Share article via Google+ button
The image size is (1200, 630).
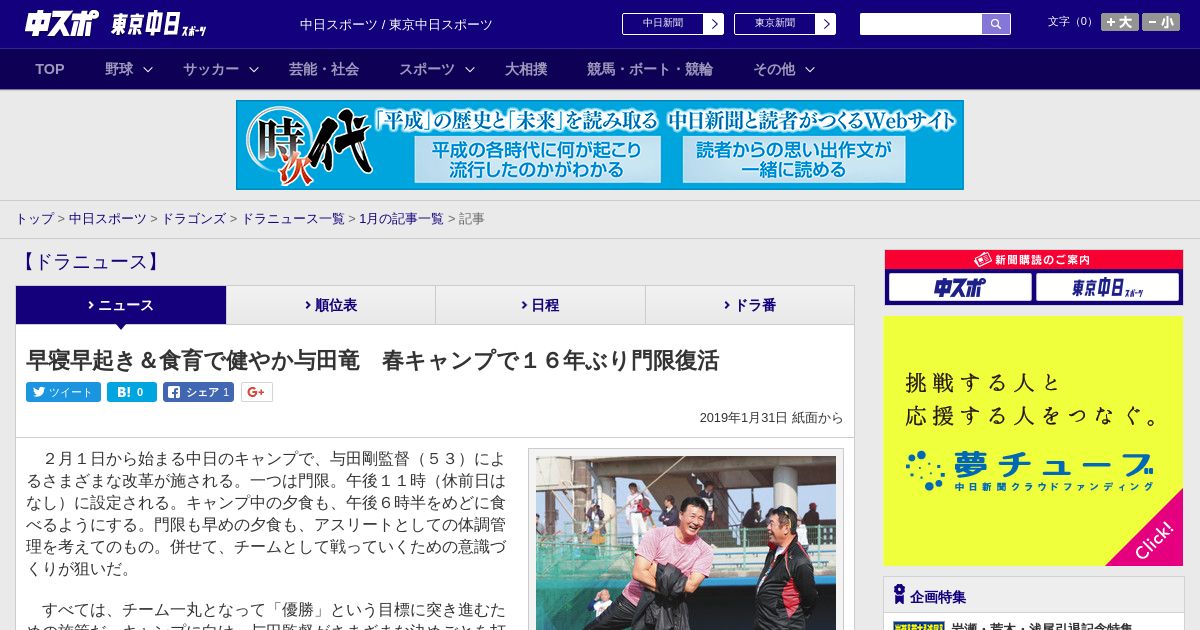[x=256, y=392]
